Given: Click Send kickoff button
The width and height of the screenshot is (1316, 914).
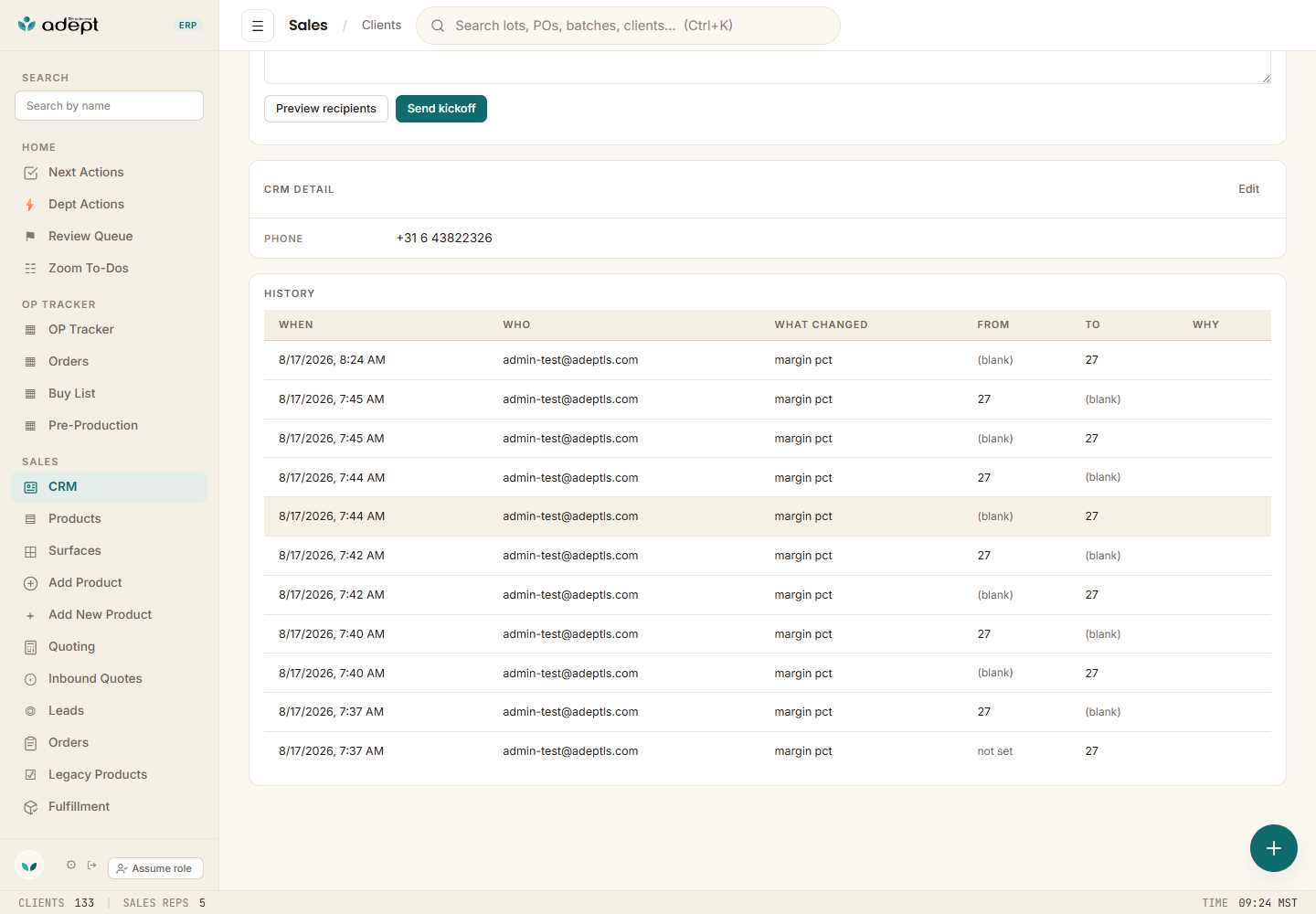Looking at the screenshot, I should tap(441, 109).
